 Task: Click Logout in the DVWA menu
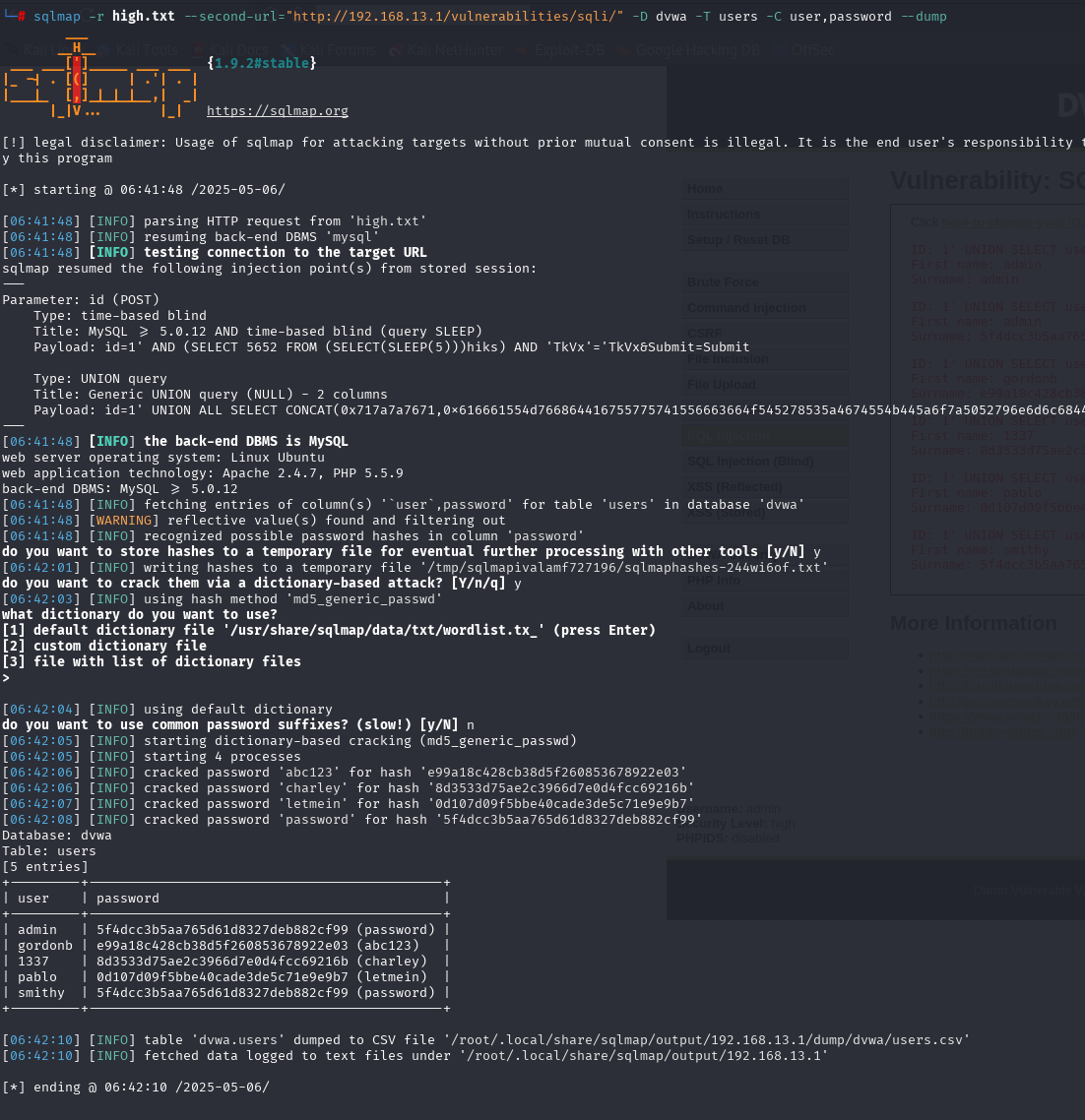[x=765, y=649]
